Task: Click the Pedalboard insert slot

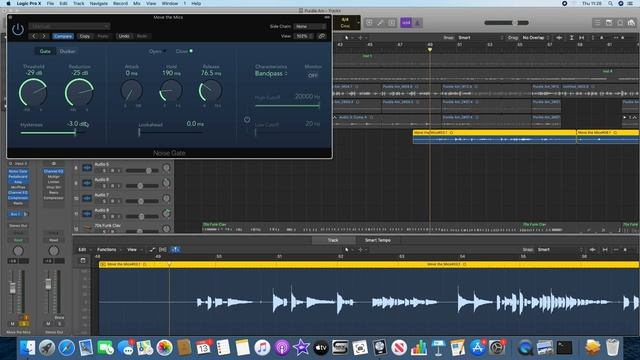Action: click(x=18, y=177)
